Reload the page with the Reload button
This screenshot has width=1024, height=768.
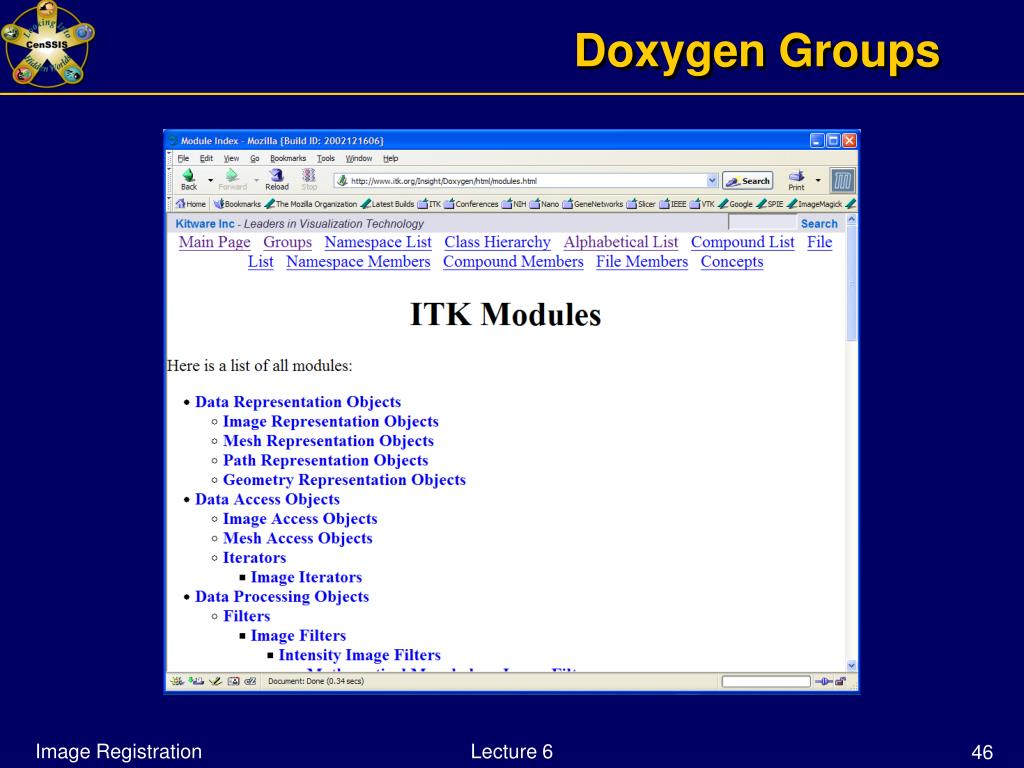[x=277, y=180]
